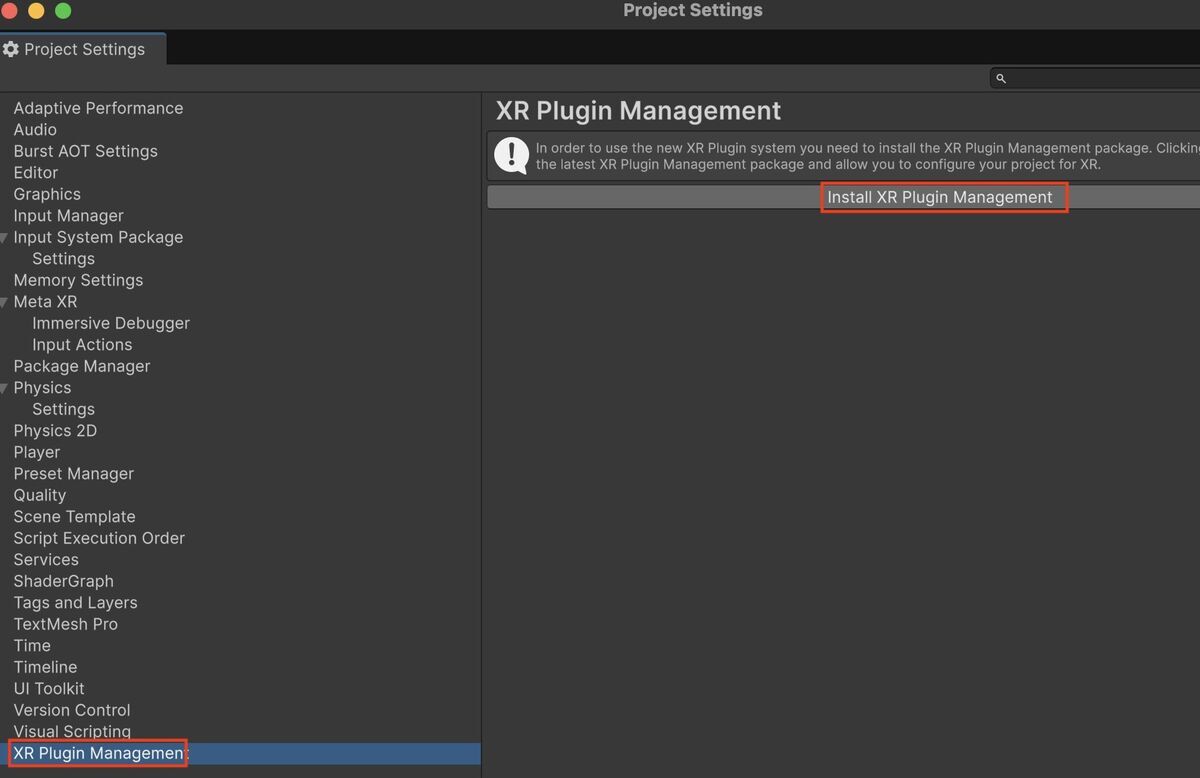Open Graphics settings
This screenshot has width=1200, height=778.
(47, 194)
